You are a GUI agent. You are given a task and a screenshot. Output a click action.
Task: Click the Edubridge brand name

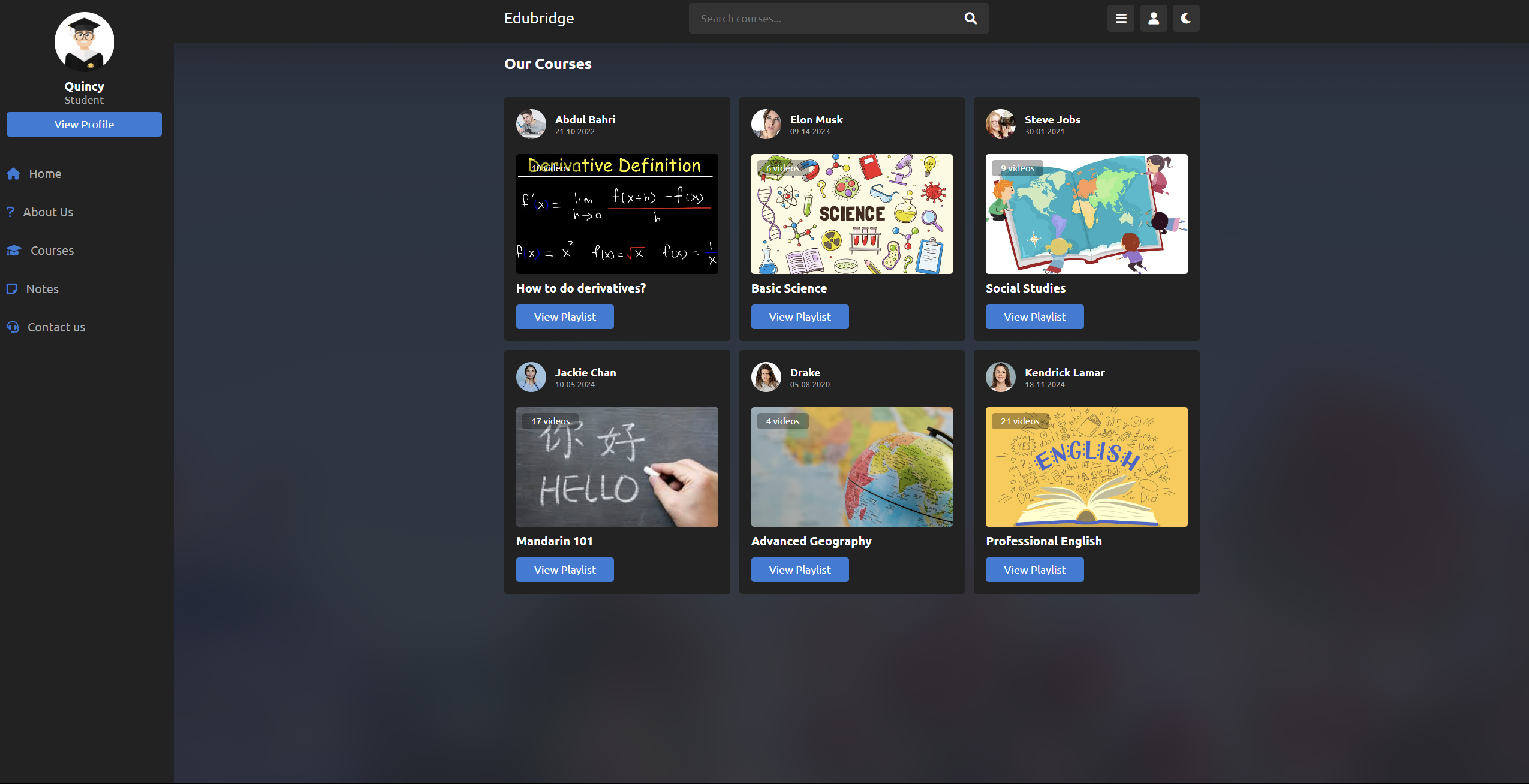(x=538, y=18)
